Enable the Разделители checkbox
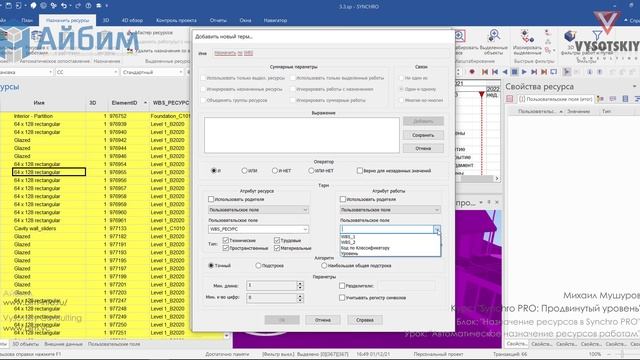Screen dimensions: 640x360 342,286
